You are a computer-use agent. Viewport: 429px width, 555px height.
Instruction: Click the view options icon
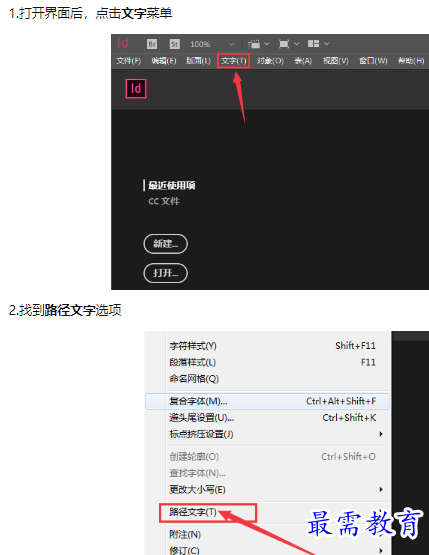click(x=254, y=44)
